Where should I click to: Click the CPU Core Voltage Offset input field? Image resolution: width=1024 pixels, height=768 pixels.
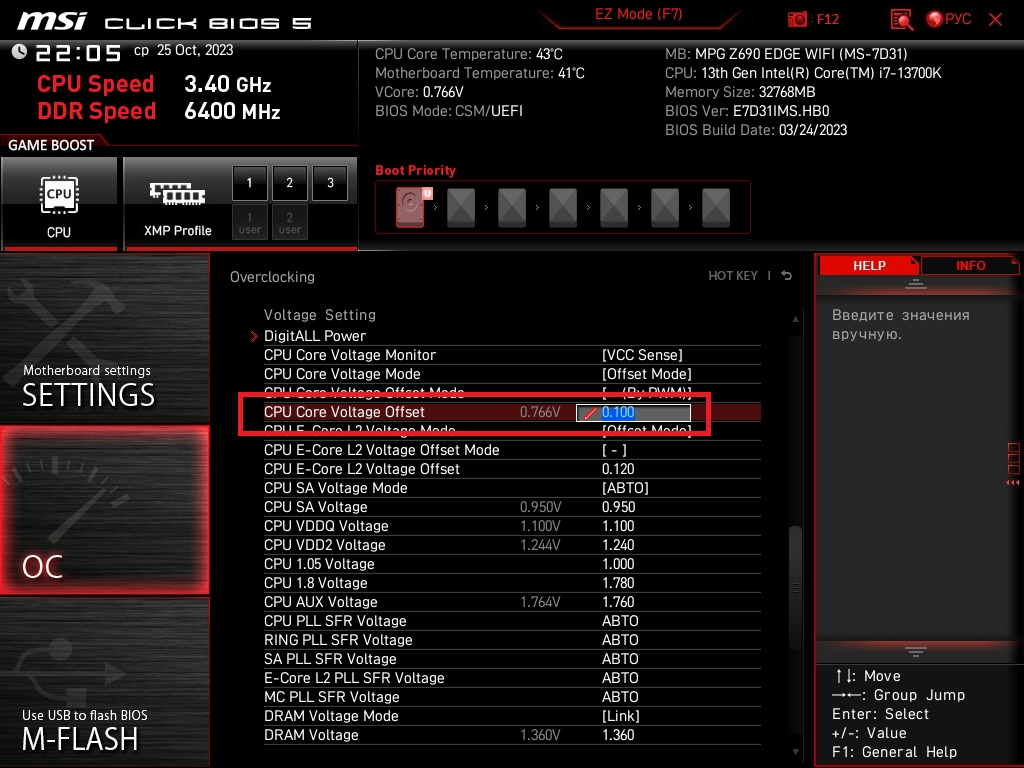point(633,412)
